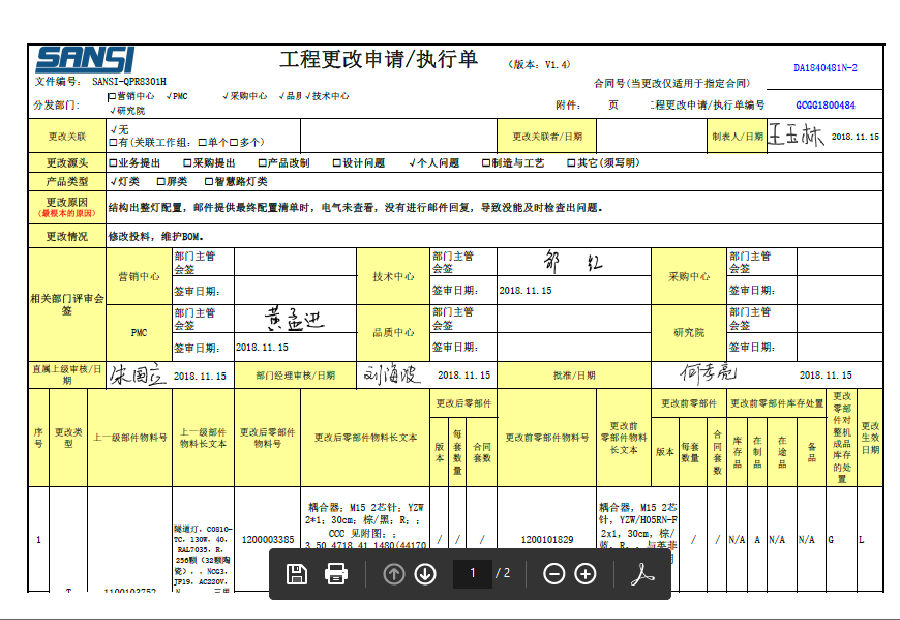900x620 pixels.
Task: Click the text 修改投料, 维护BOM
Action: coord(156,237)
